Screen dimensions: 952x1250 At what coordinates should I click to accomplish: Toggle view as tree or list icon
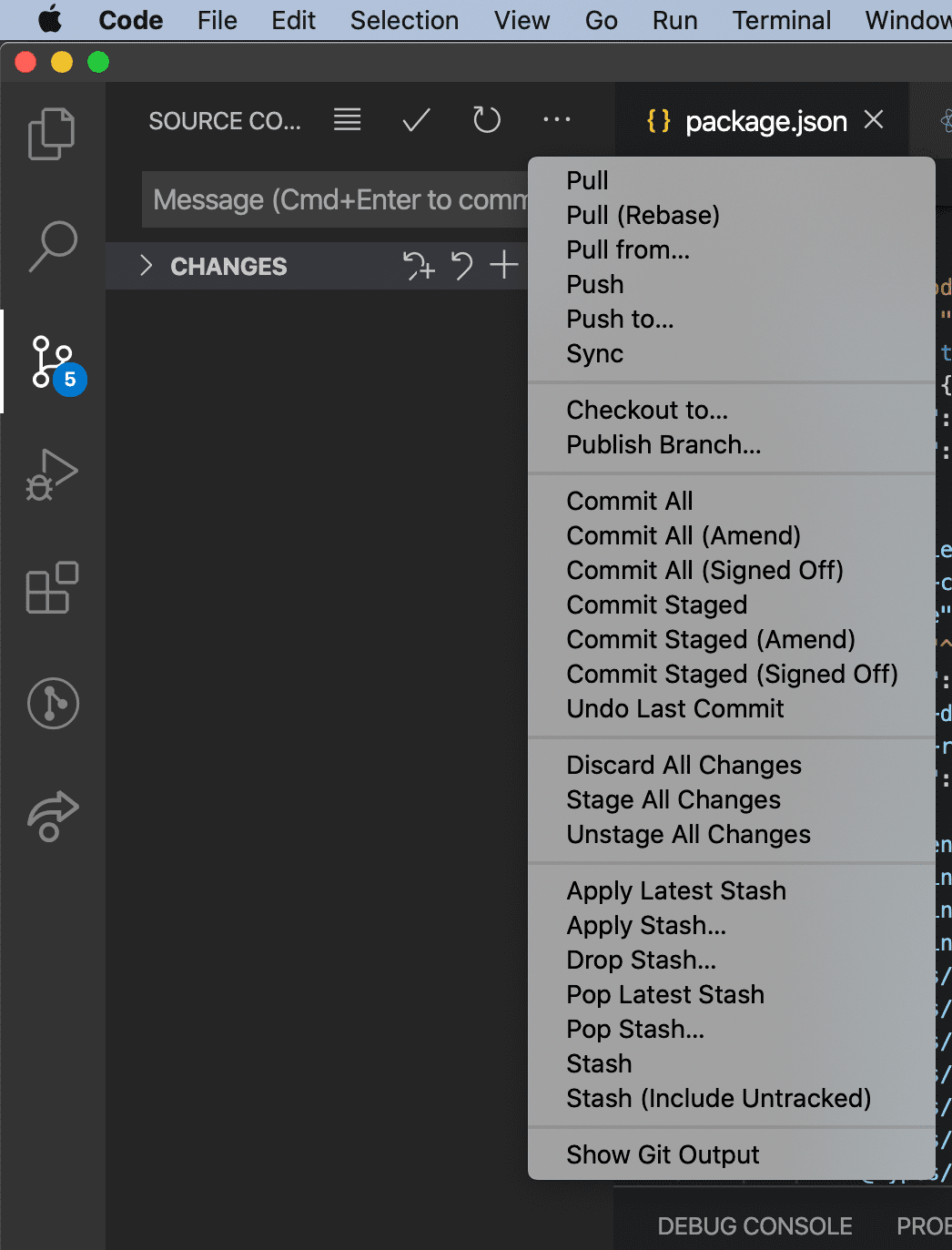pos(347,120)
